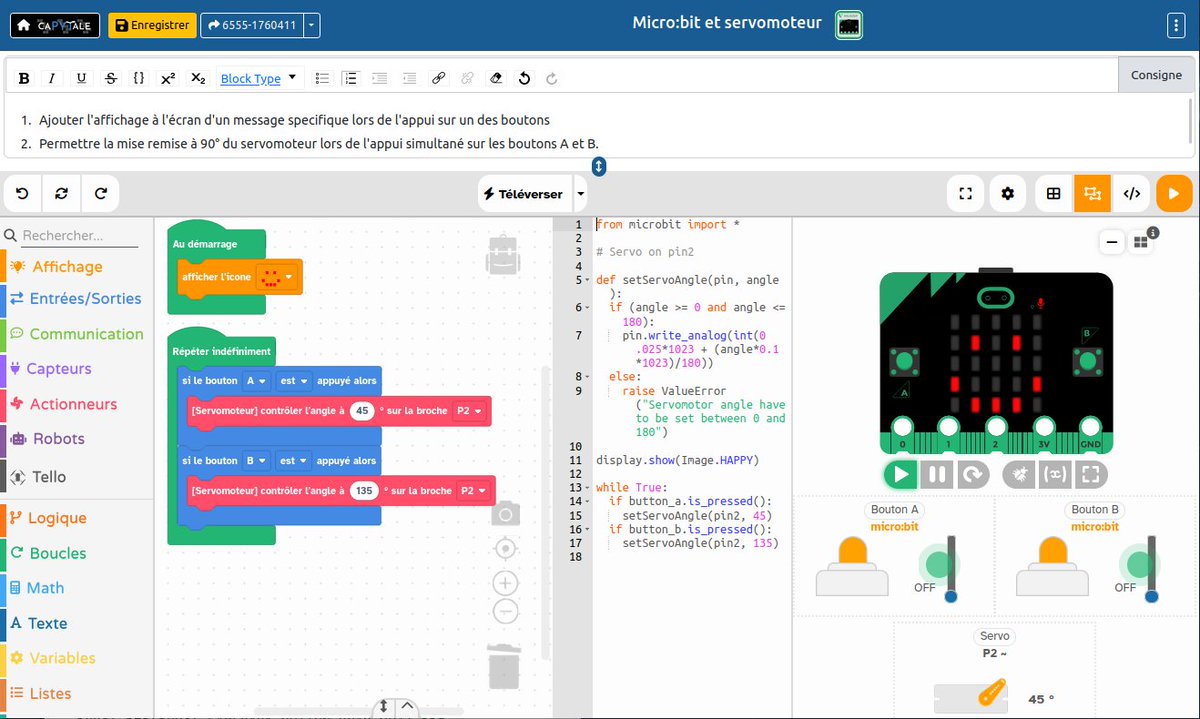Insert a hyperlink with link icon
The height and width of the screenshot is (719, 1200).
(x=438, y=78)
